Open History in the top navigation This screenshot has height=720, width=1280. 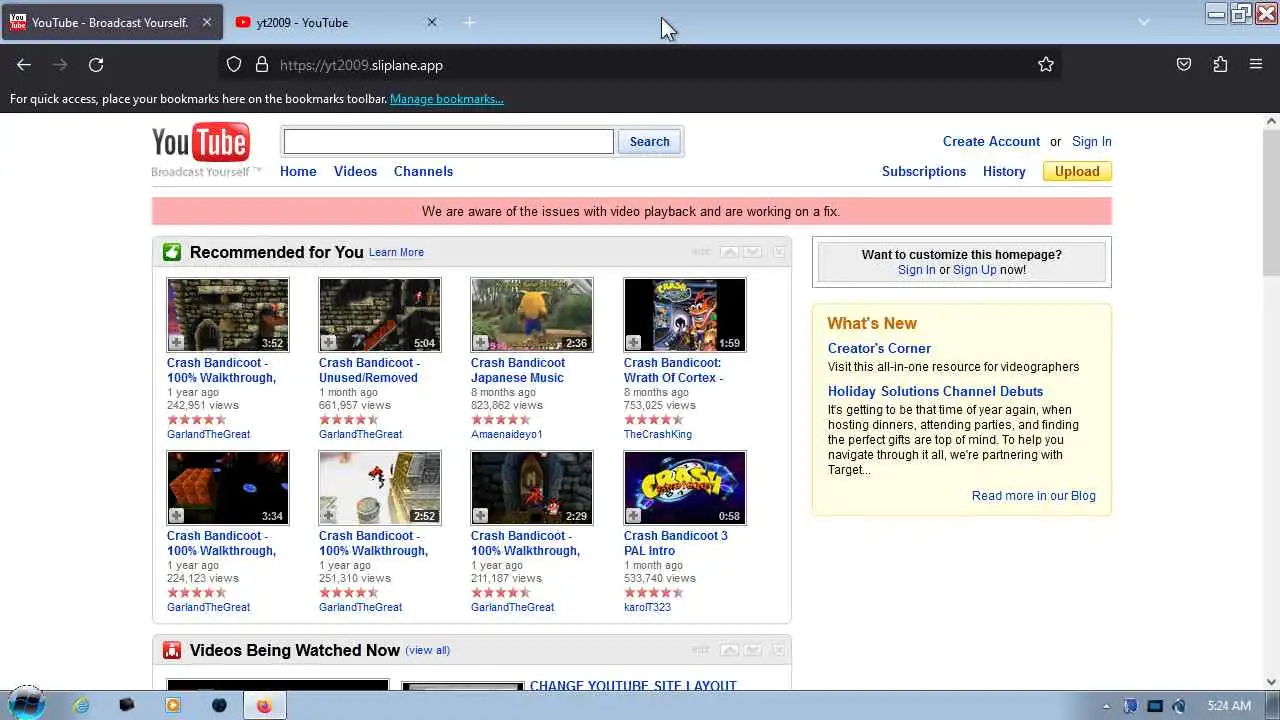[x=1004, y=171]
